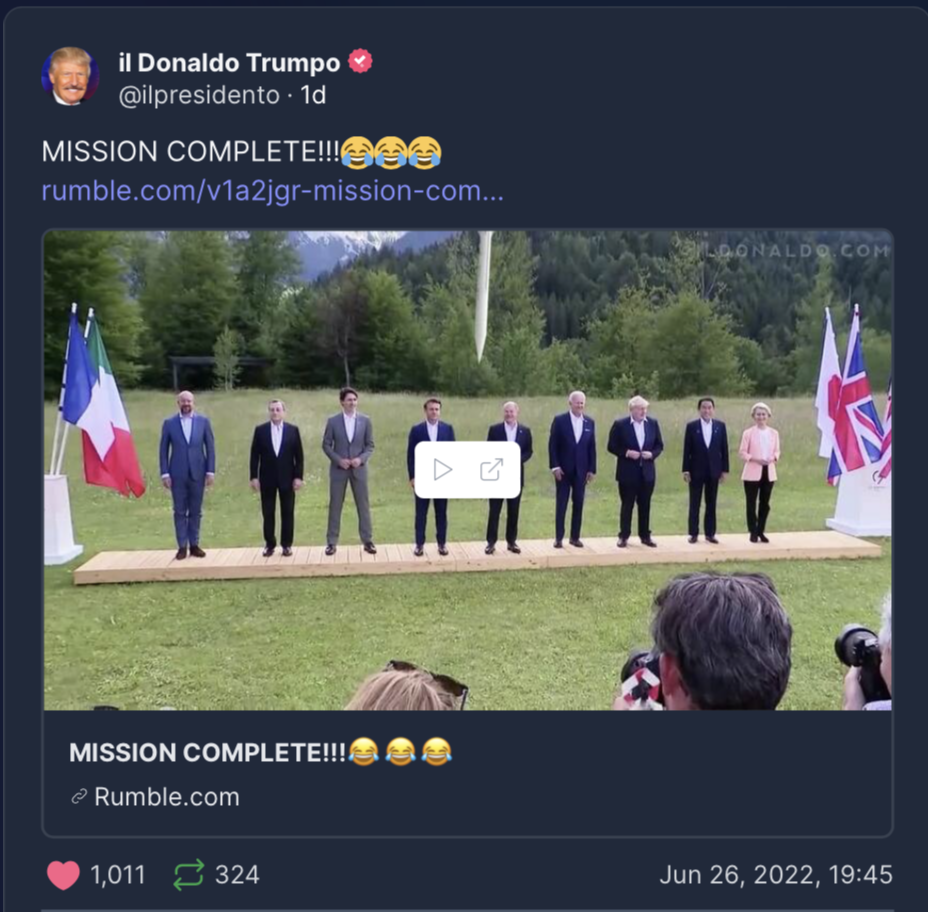Like the post with the heart icon
928x912 pixels.
63,875
